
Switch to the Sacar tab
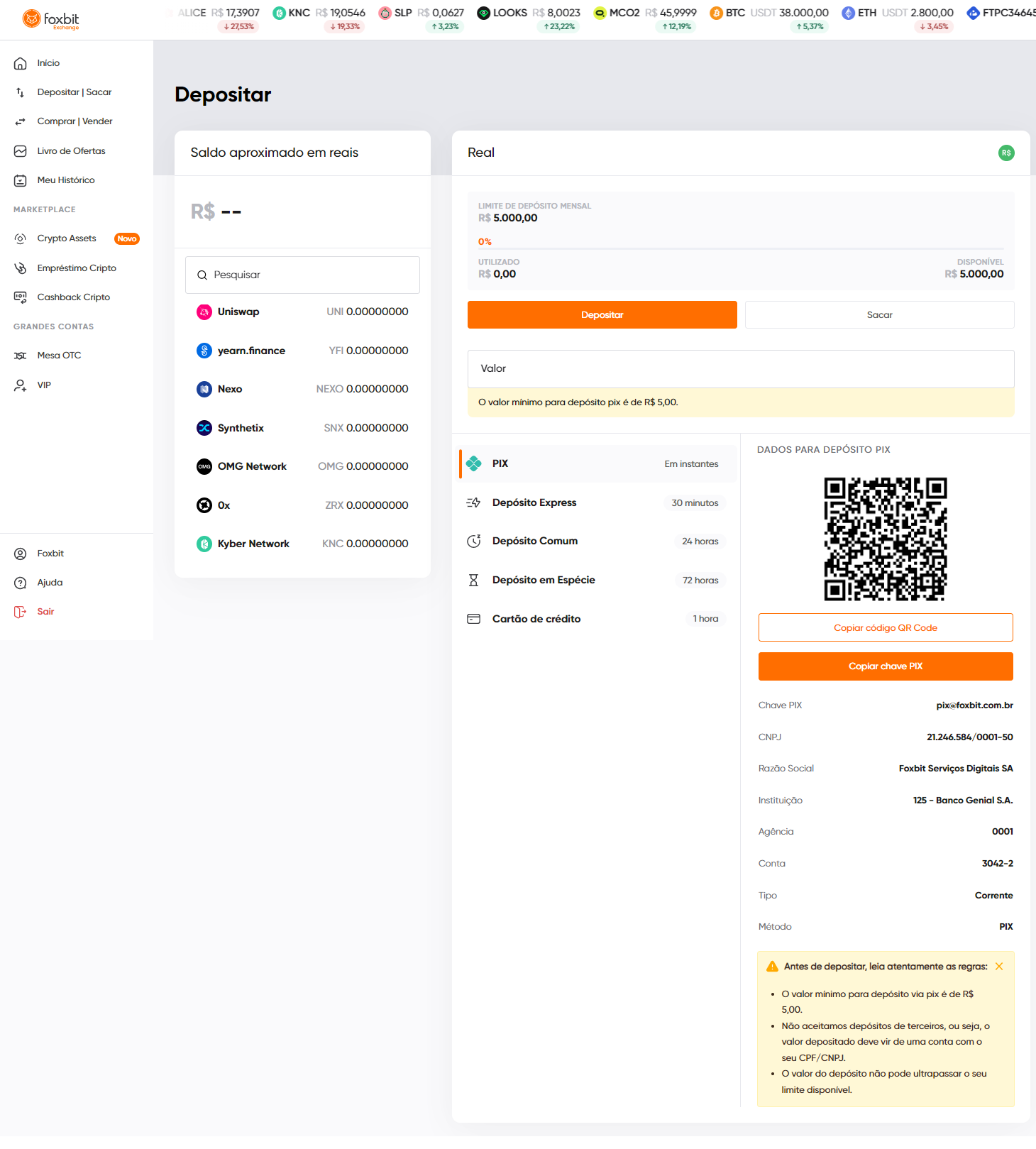[x=879, y=315]
